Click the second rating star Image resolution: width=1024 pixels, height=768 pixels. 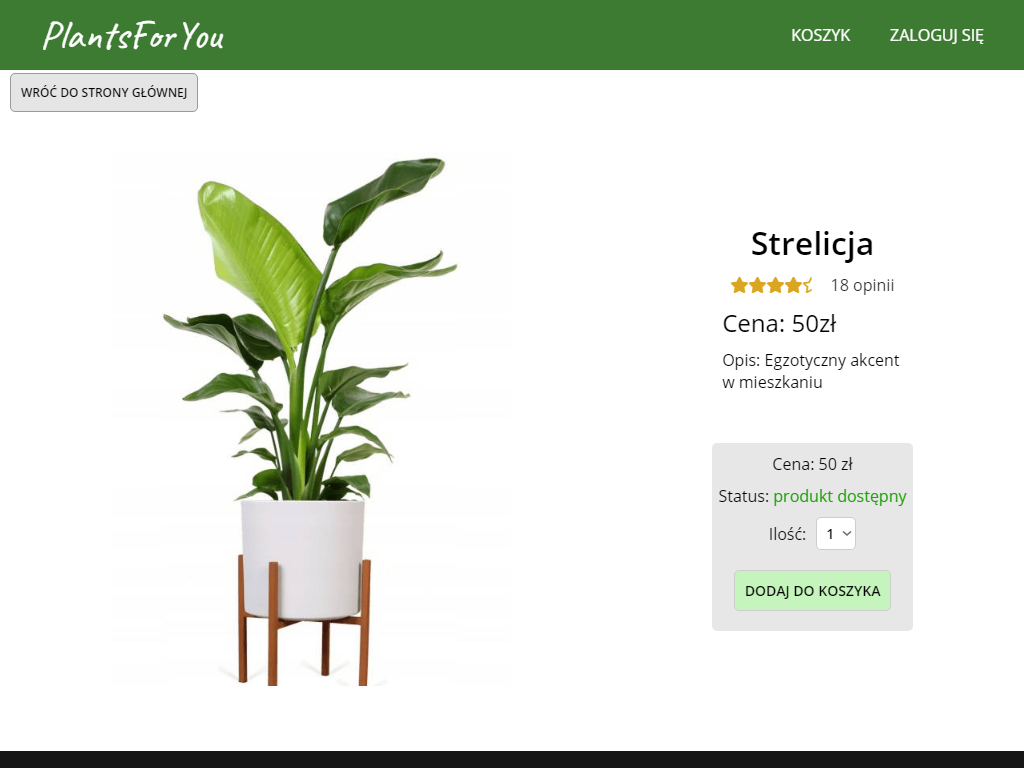(x=758, y=285)
